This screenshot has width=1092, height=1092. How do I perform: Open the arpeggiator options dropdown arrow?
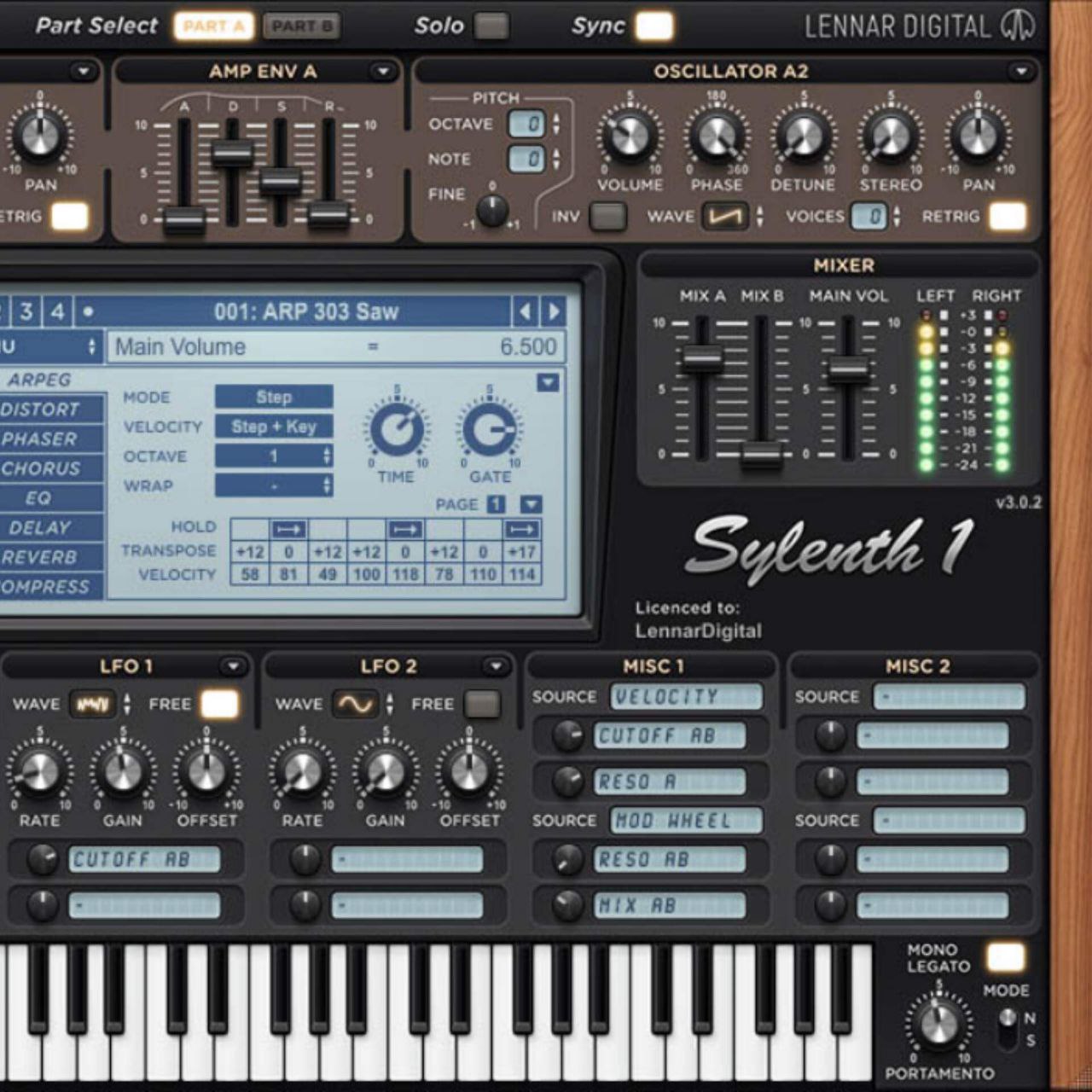click(549, 382)
